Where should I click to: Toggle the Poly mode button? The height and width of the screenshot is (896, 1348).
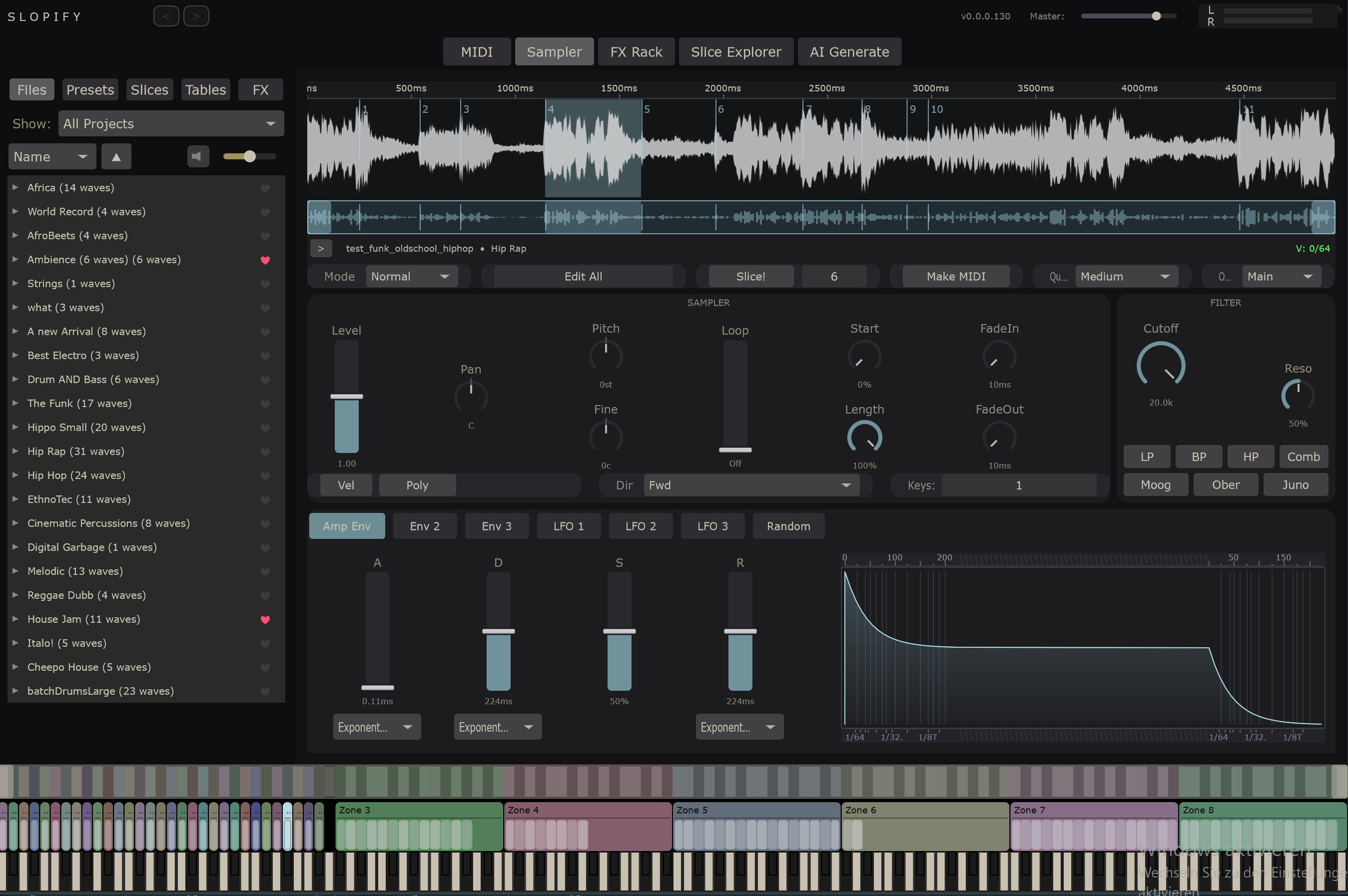coord(417,485)
